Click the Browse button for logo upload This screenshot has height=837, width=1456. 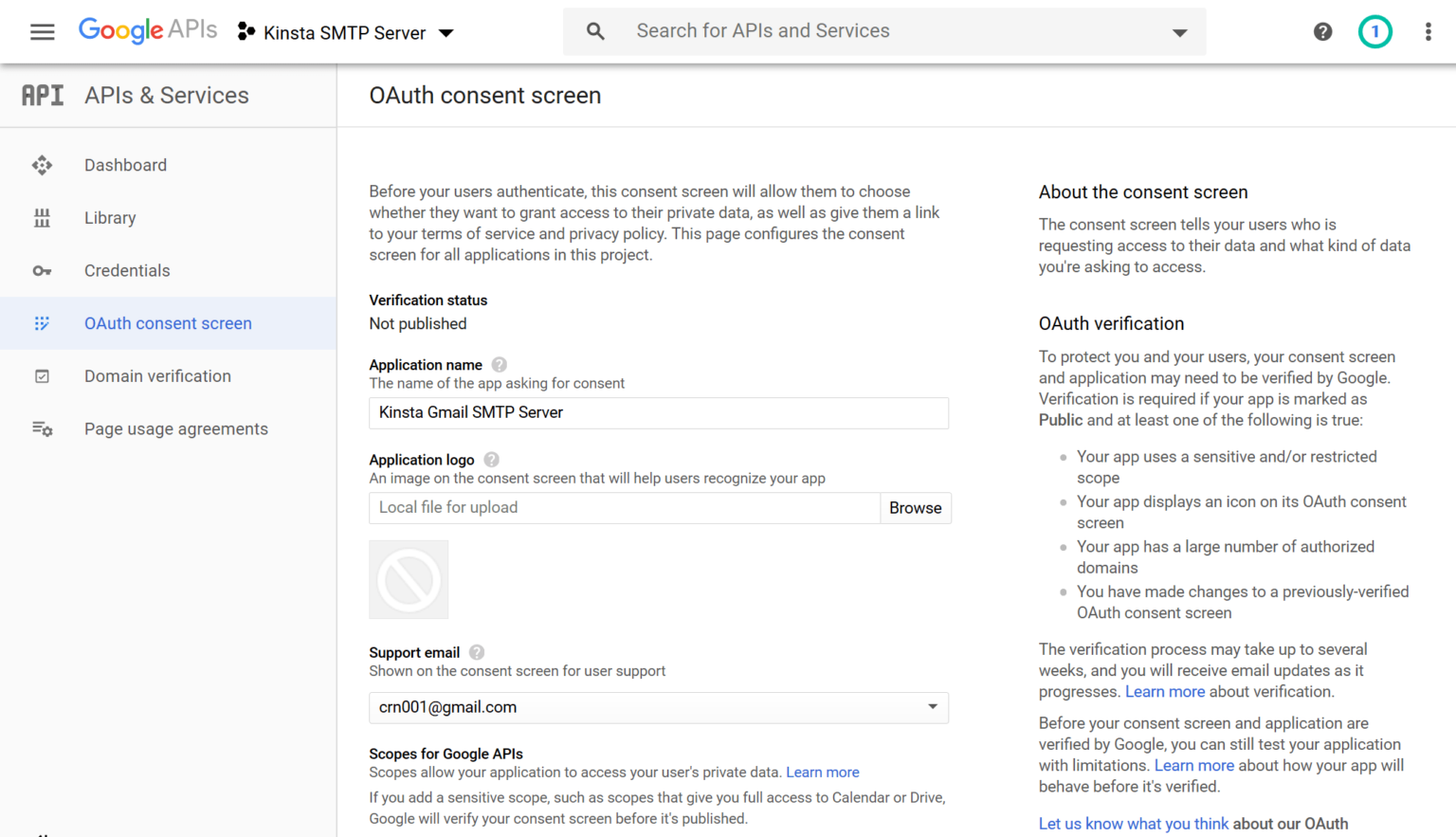coord(915,508)
